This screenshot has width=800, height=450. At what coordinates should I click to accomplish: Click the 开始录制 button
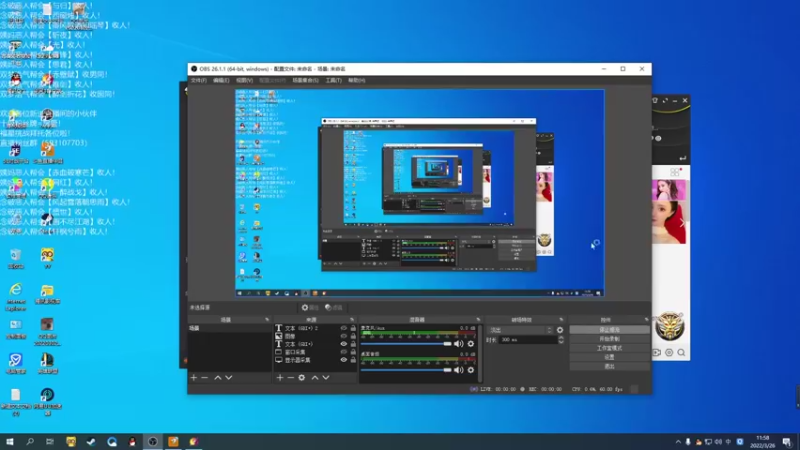609,339
